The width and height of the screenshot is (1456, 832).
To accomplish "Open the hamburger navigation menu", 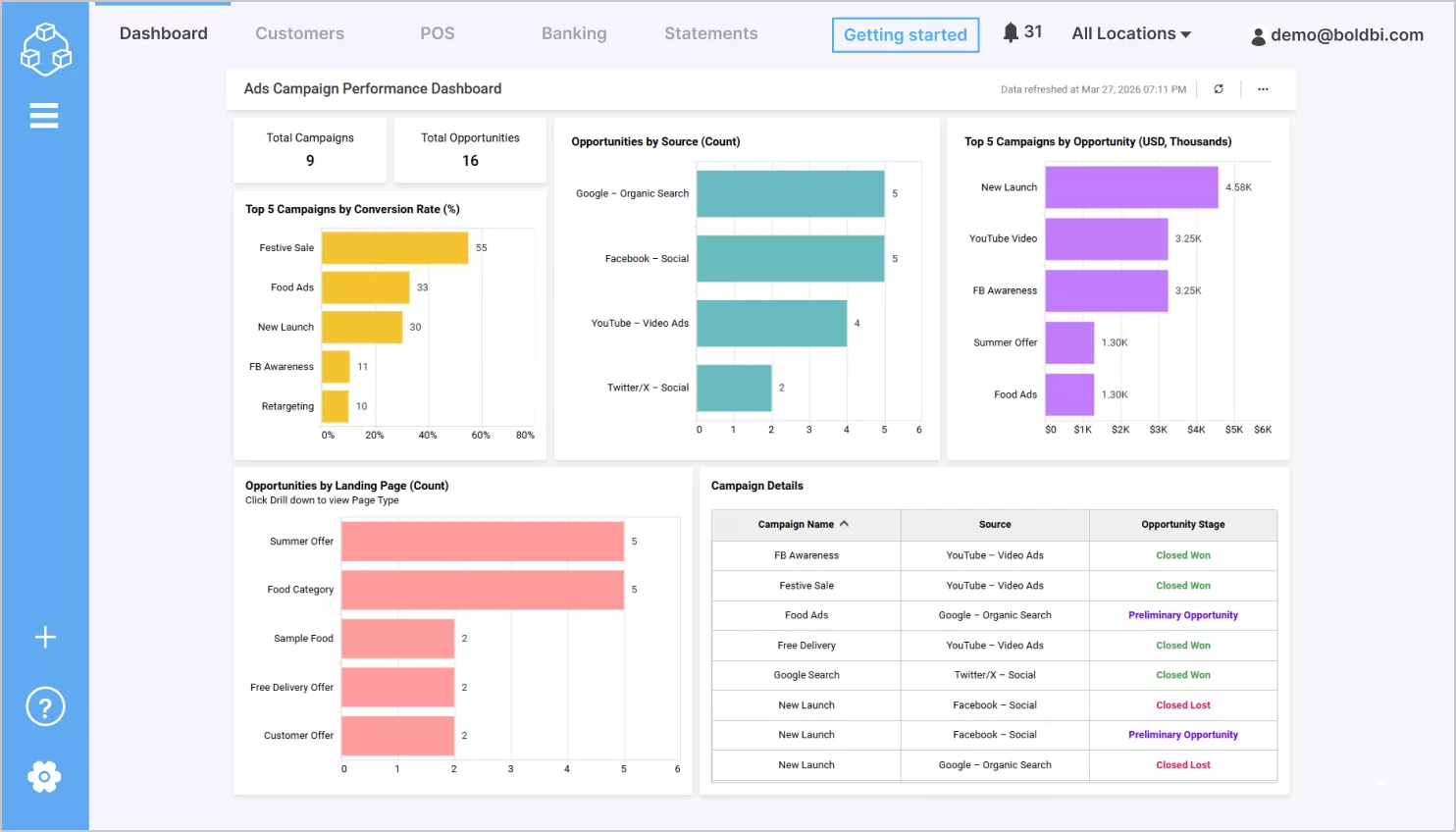I will (x=44, y=115).
